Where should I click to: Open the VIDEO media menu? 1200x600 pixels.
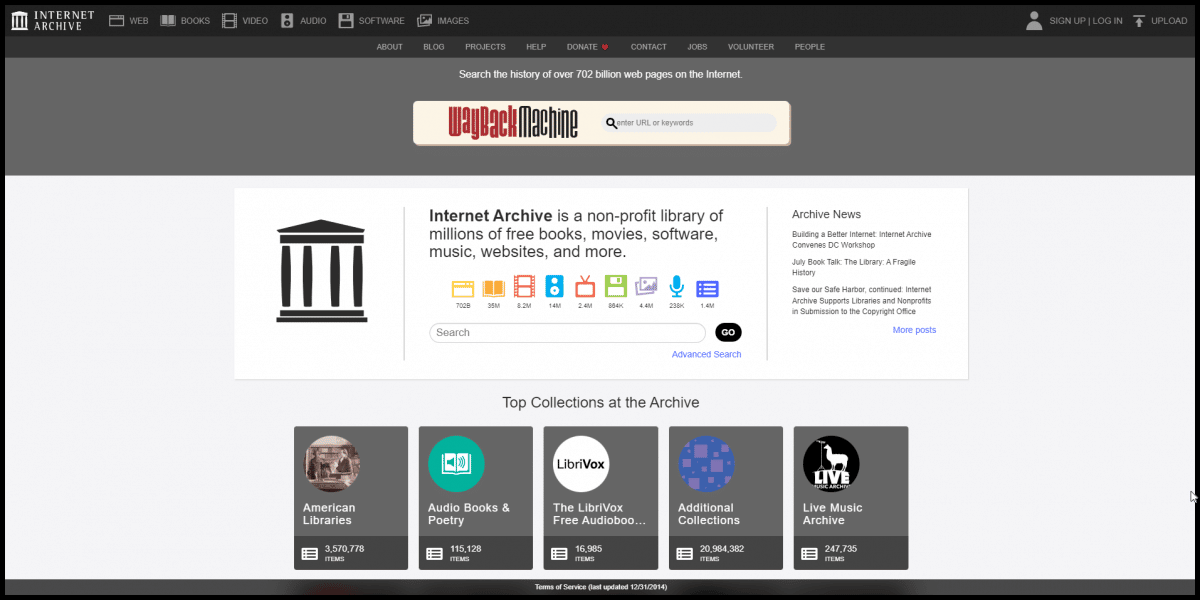point(245,20)
